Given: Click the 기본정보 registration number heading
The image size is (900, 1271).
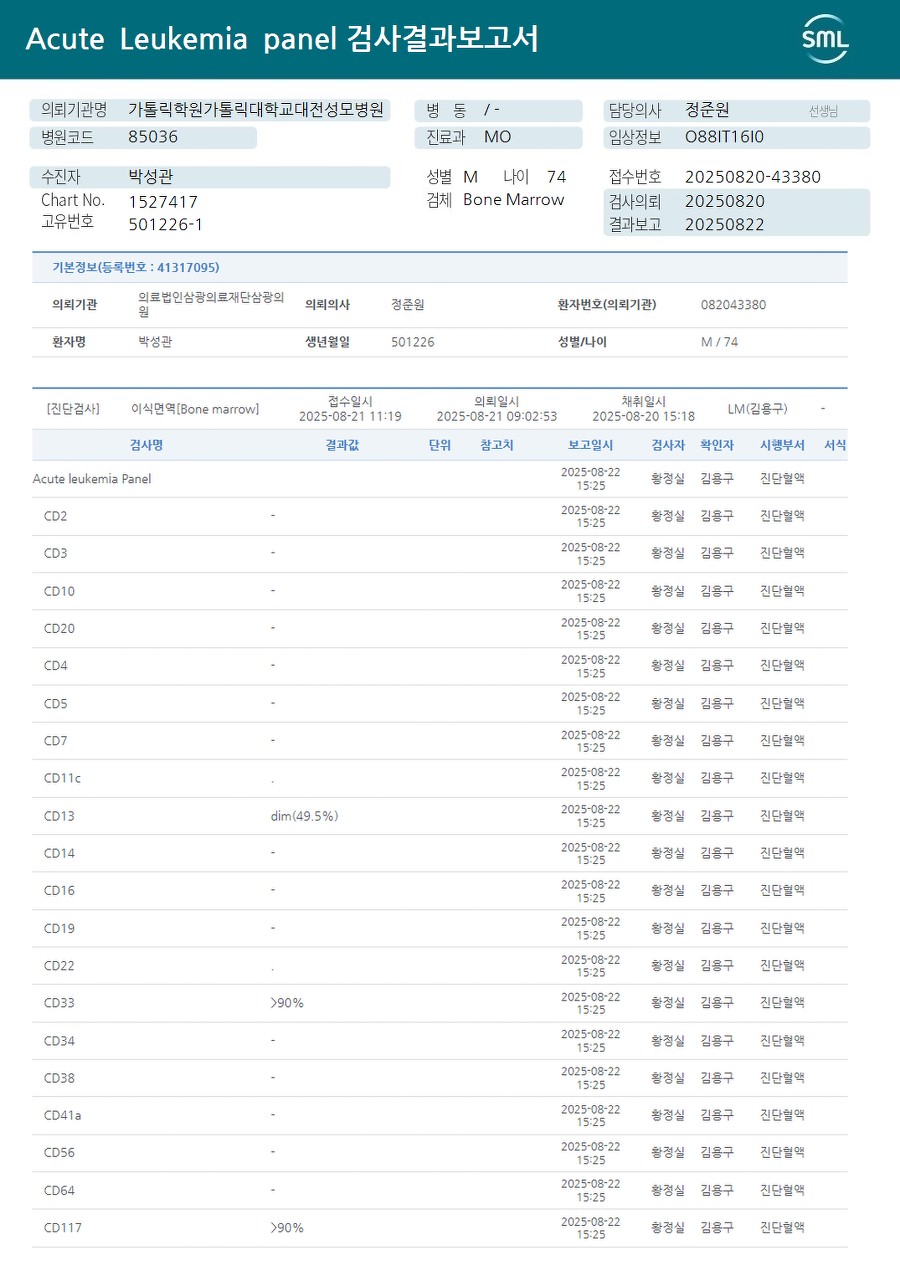Looking at the screenshot, I should pyautogui.click(x=136, y=267).
